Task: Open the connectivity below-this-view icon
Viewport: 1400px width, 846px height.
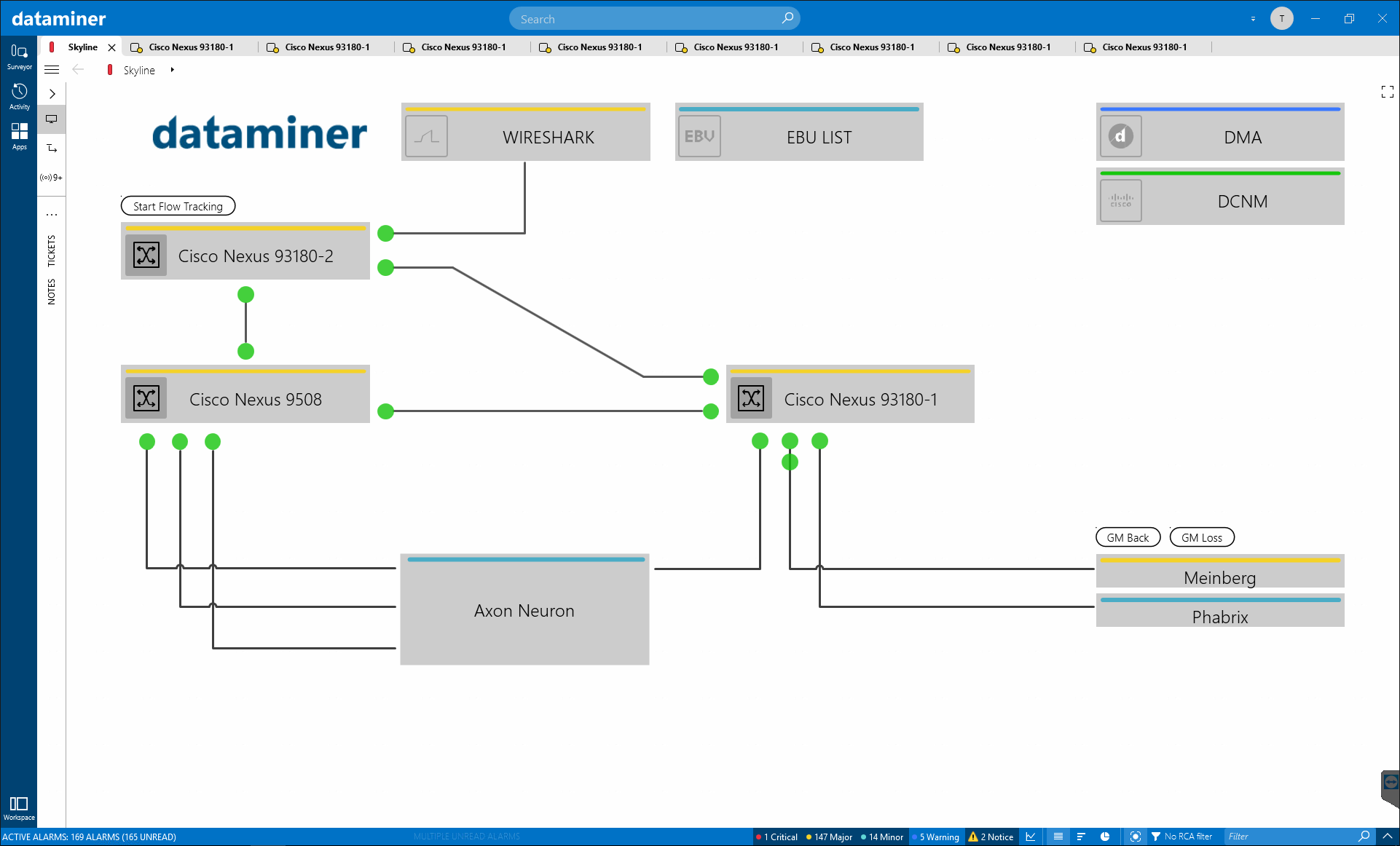Action: [52, 149]
